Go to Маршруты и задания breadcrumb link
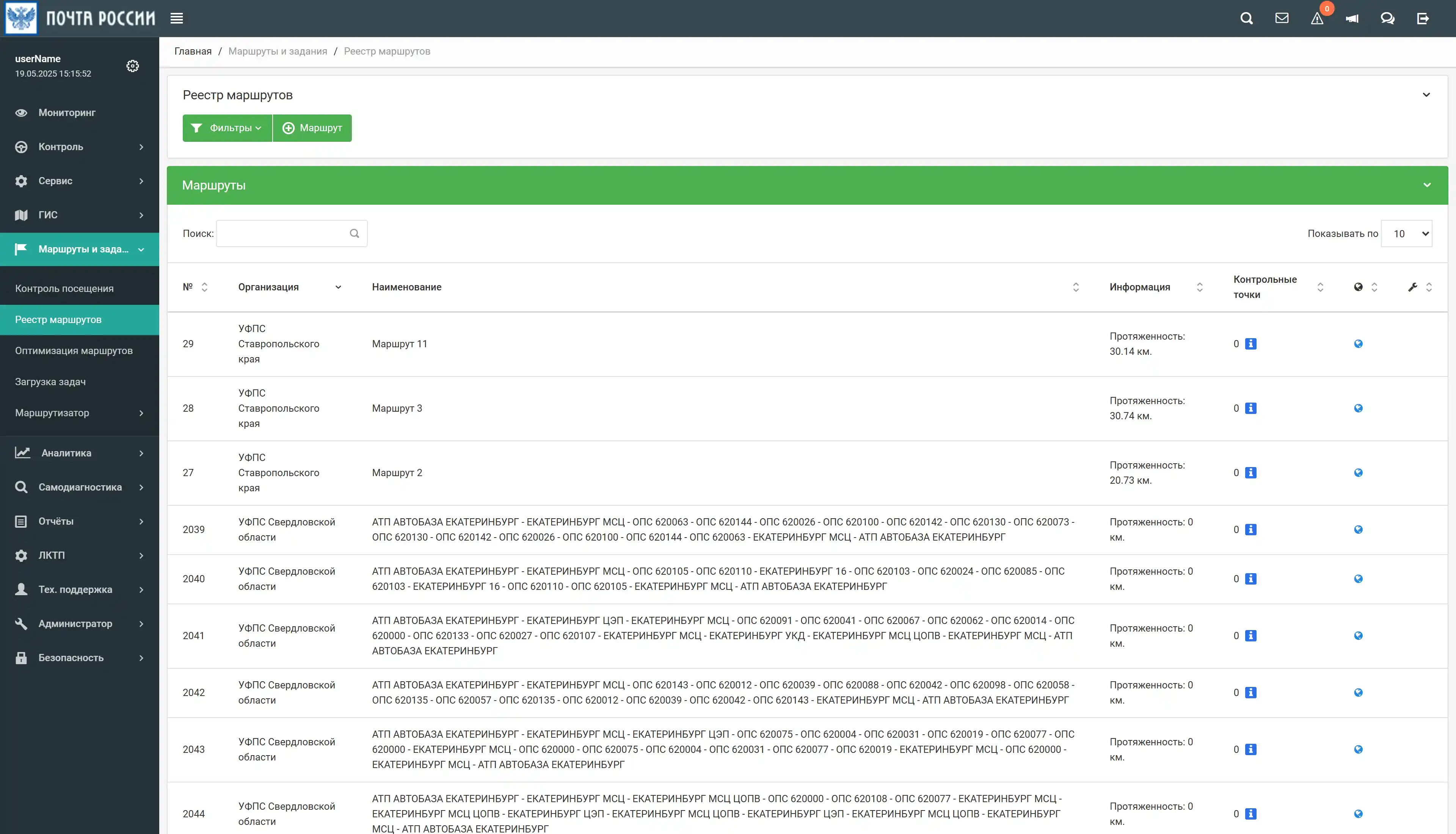This screenshot has width=1456, height=834. [x=278, y=51]
